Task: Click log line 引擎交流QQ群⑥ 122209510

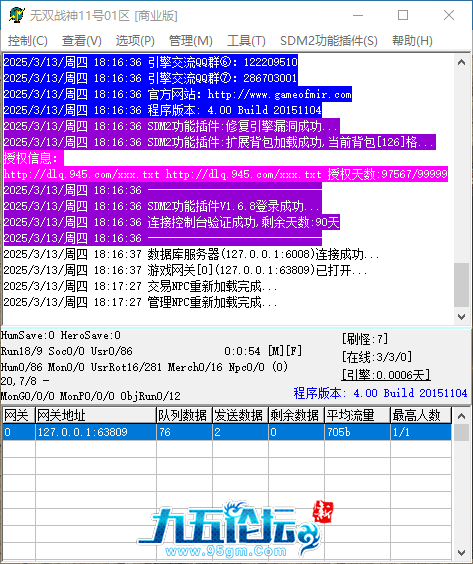Action: pos(151,62)
